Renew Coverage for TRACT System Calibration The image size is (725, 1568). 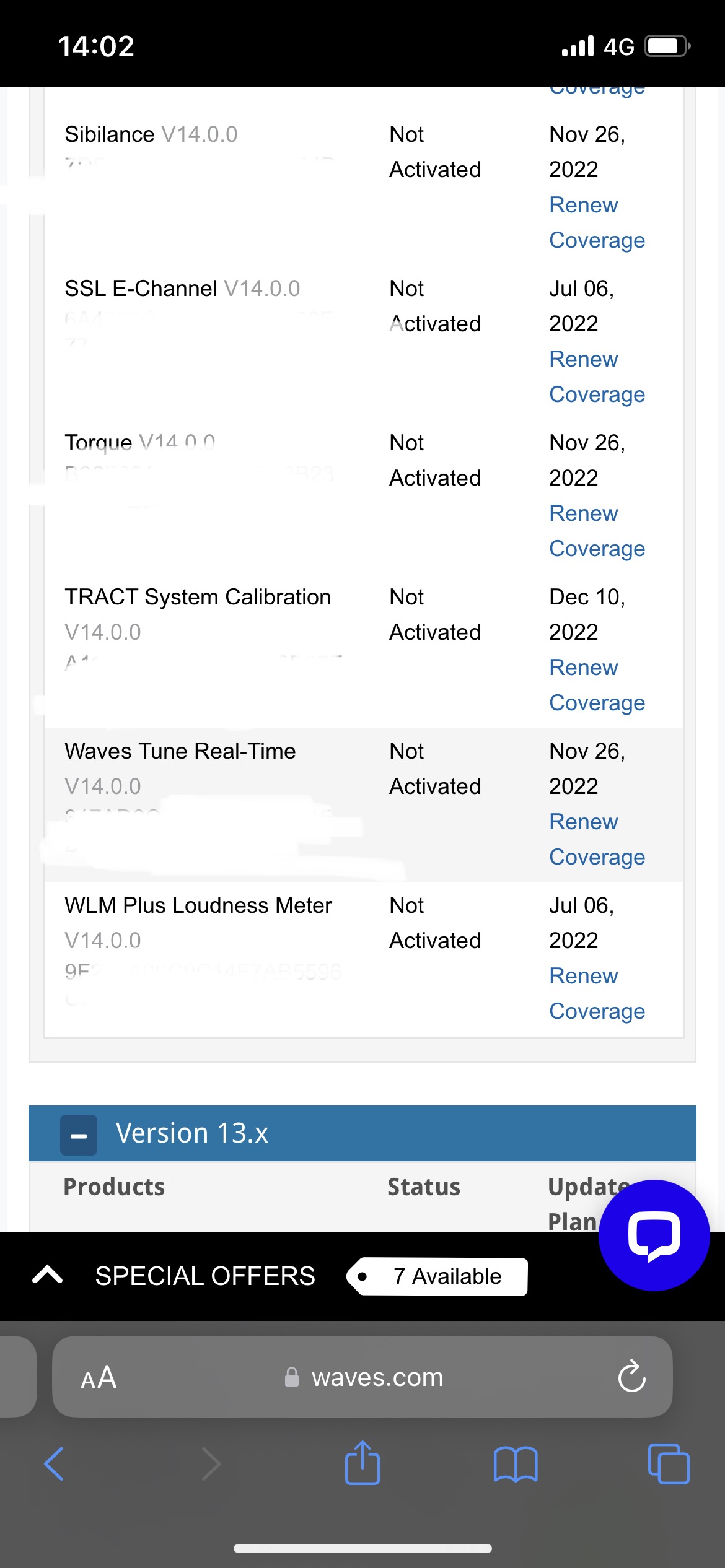click(596, 685)
